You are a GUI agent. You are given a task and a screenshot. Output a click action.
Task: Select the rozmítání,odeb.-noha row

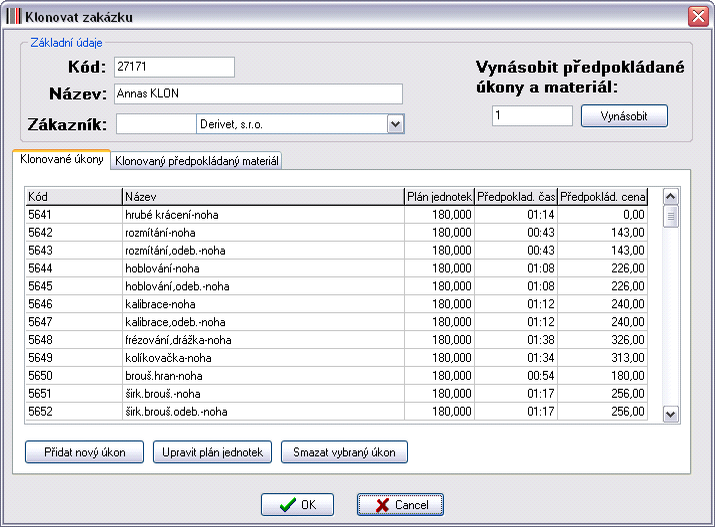tap(337, 250)
